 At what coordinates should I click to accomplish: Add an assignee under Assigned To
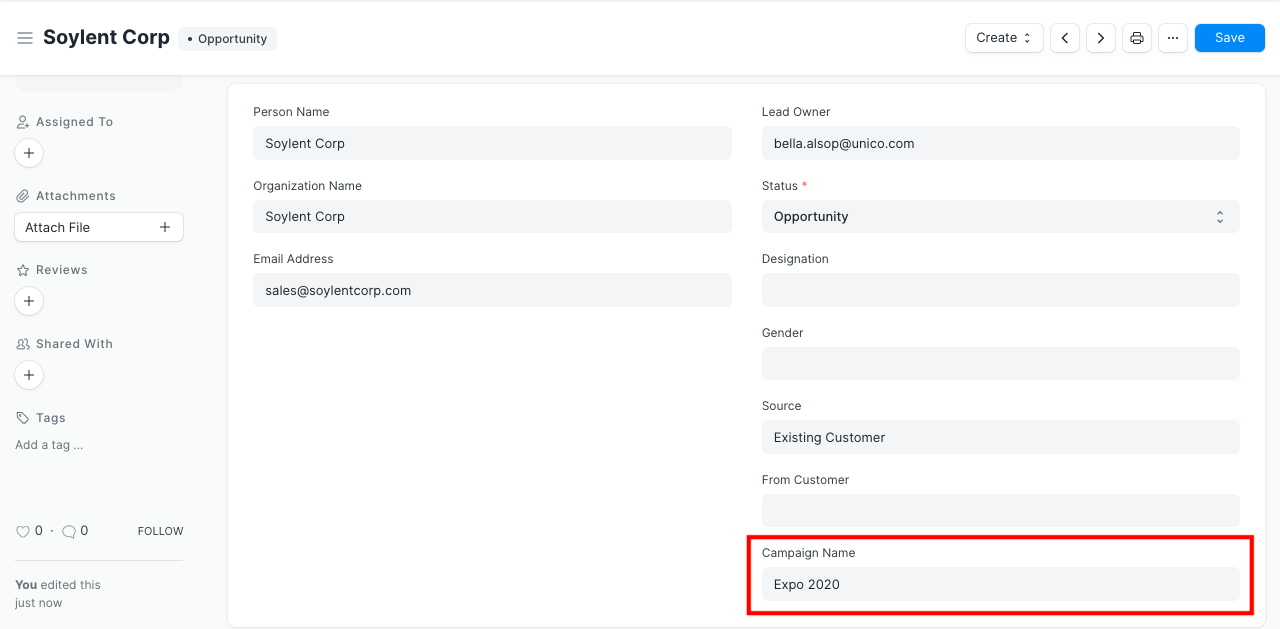(29, 153)
